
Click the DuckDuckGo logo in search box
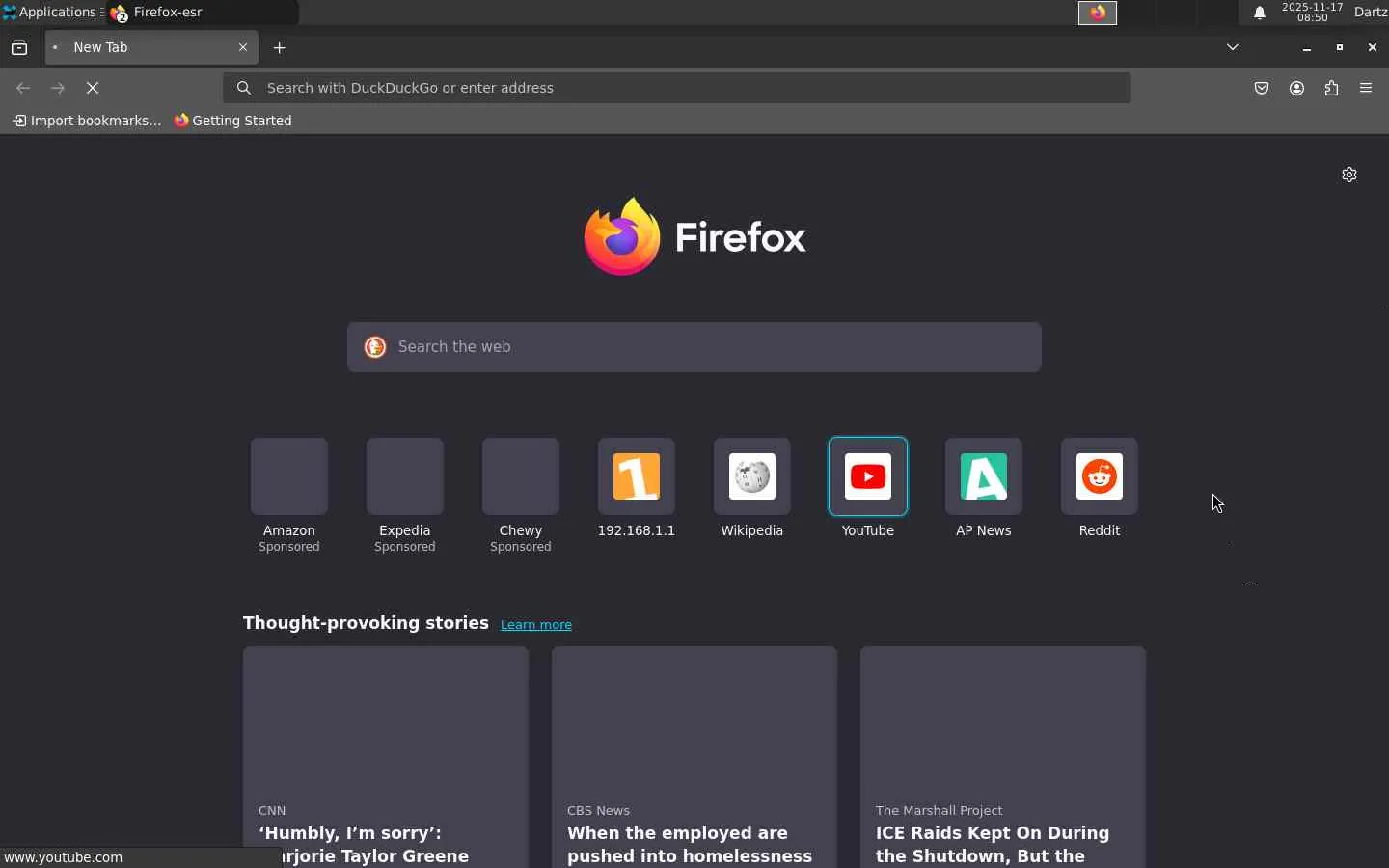point(375,347)
